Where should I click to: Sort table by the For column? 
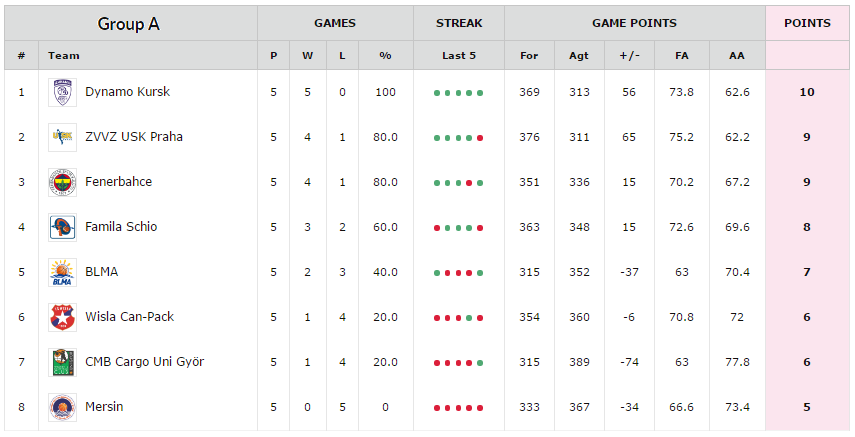[529, 56]
